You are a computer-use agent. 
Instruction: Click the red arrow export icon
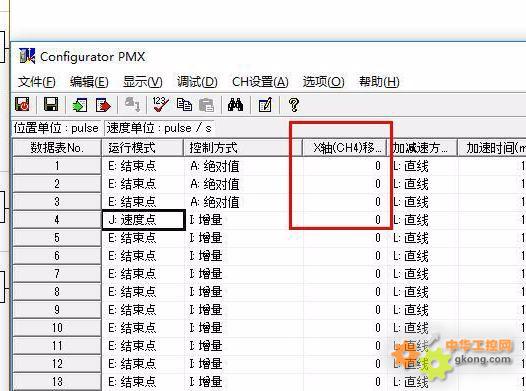103,105
